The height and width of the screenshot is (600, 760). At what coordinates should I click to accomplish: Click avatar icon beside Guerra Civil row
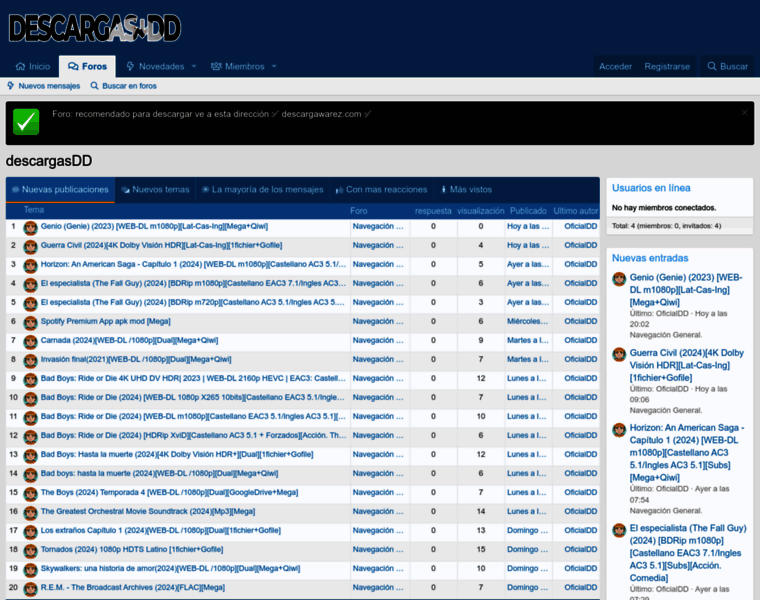pos(31,247)
